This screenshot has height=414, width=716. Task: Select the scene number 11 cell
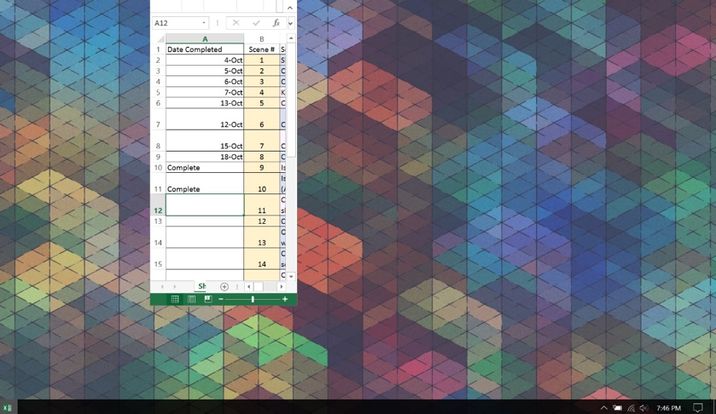pos(262,205)
